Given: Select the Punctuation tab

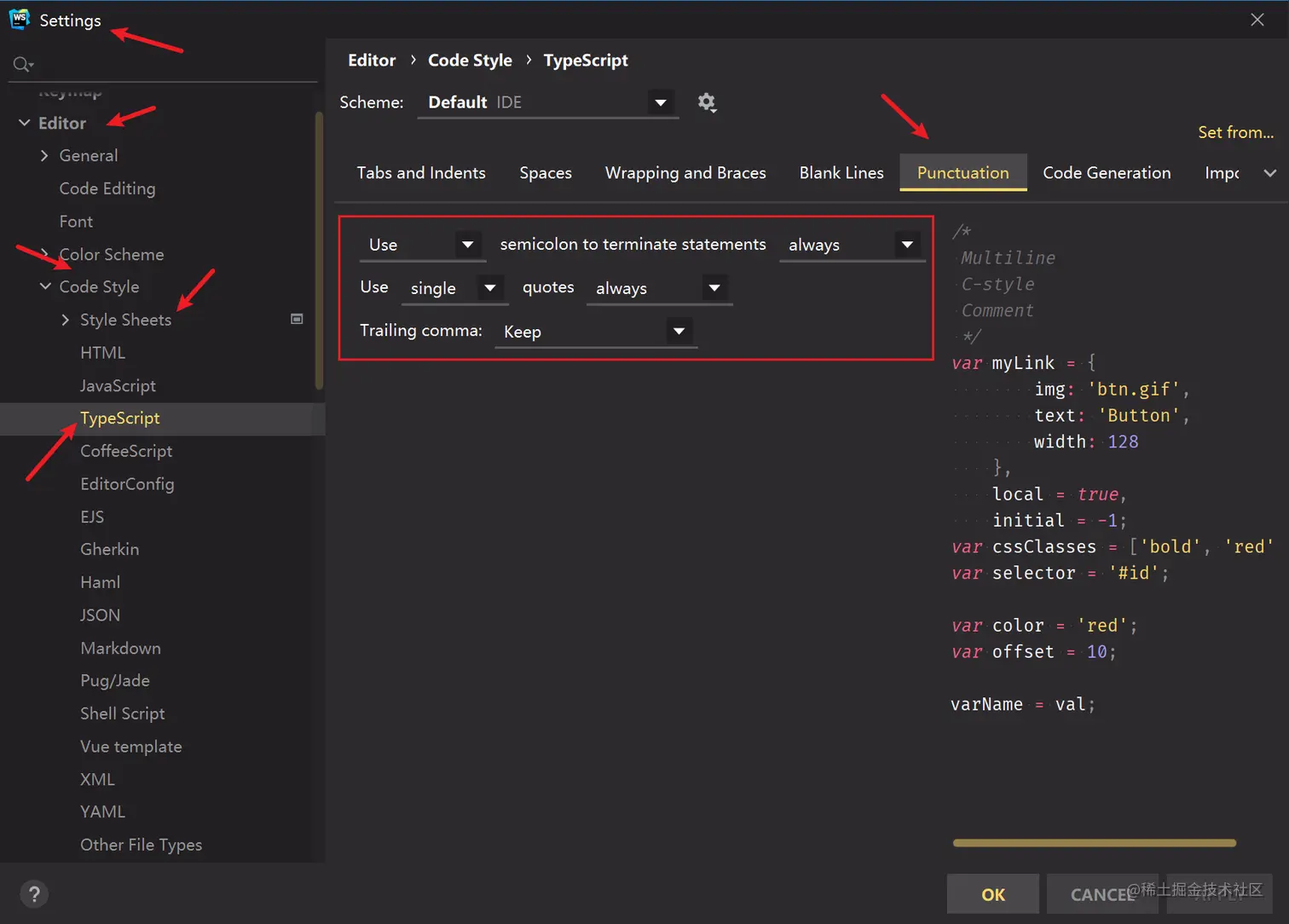Looking at the screenshot, I should coord(963,173).
